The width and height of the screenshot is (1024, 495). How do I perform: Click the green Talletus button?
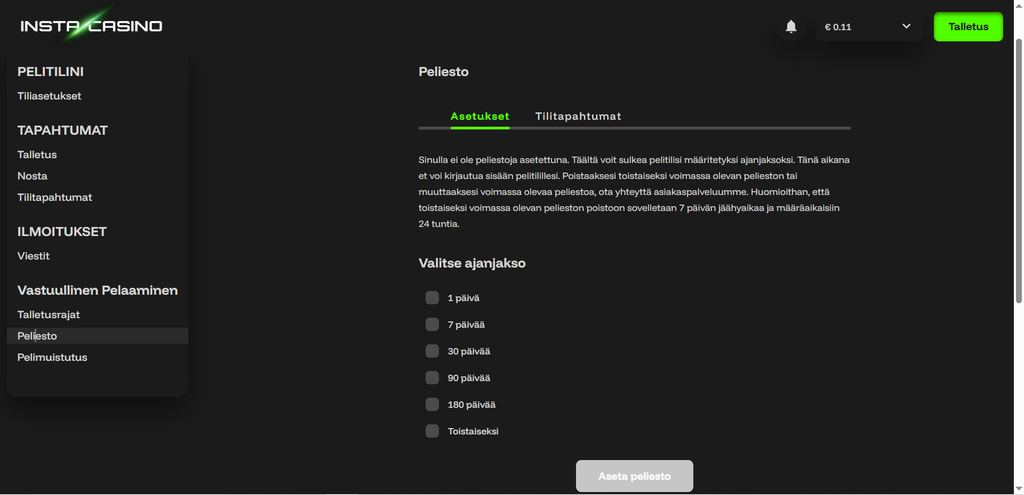pyautogui.click(x=968, y=27)
